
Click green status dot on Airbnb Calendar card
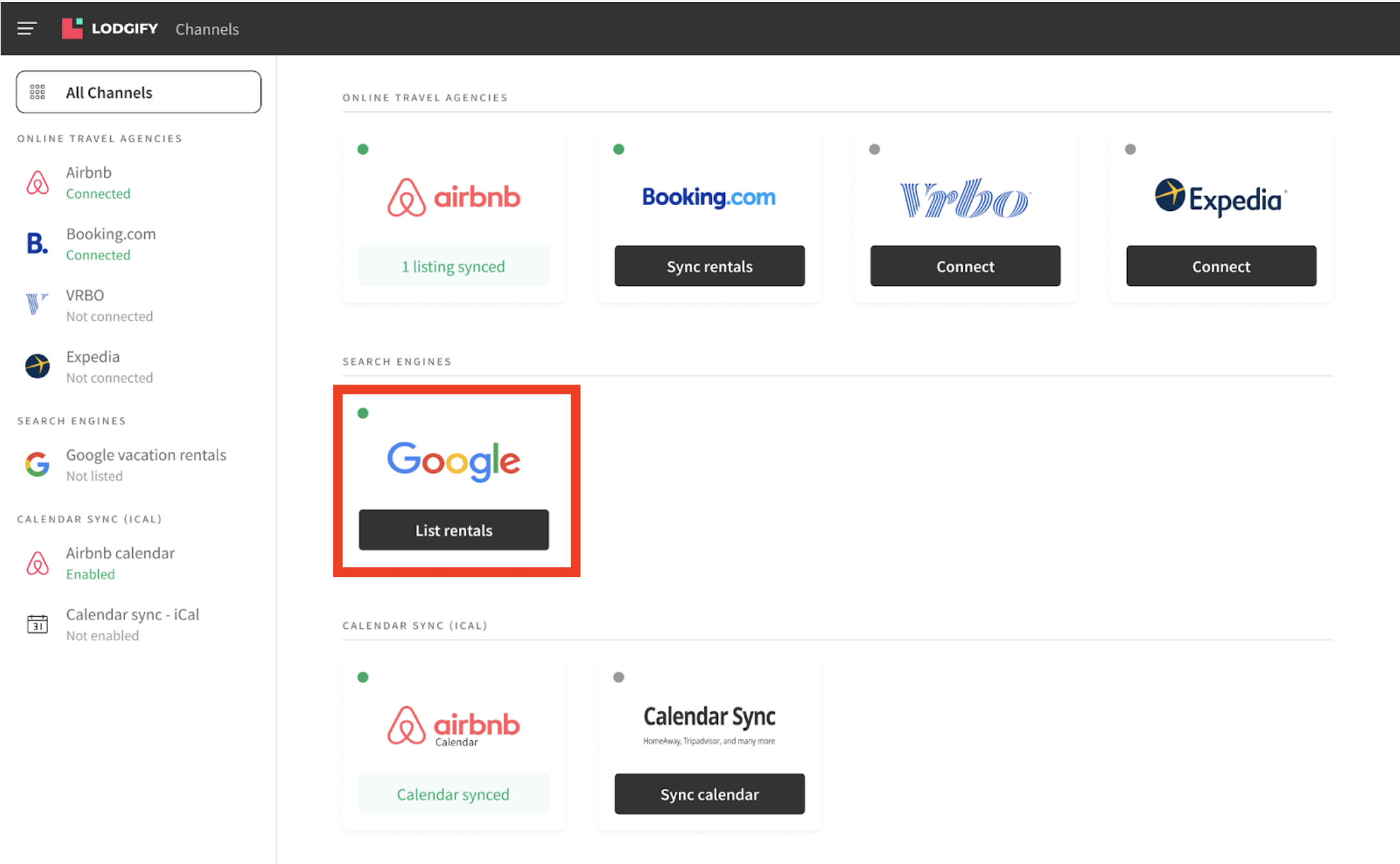point(363,677)
